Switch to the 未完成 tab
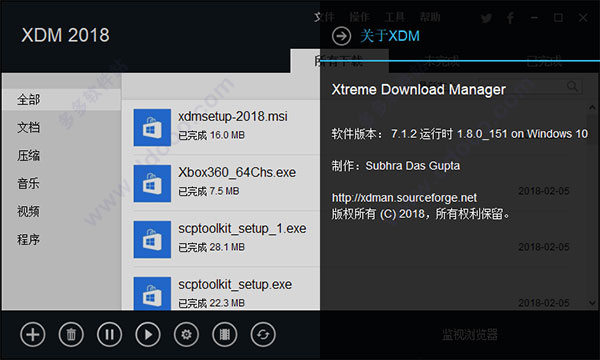 442,61
